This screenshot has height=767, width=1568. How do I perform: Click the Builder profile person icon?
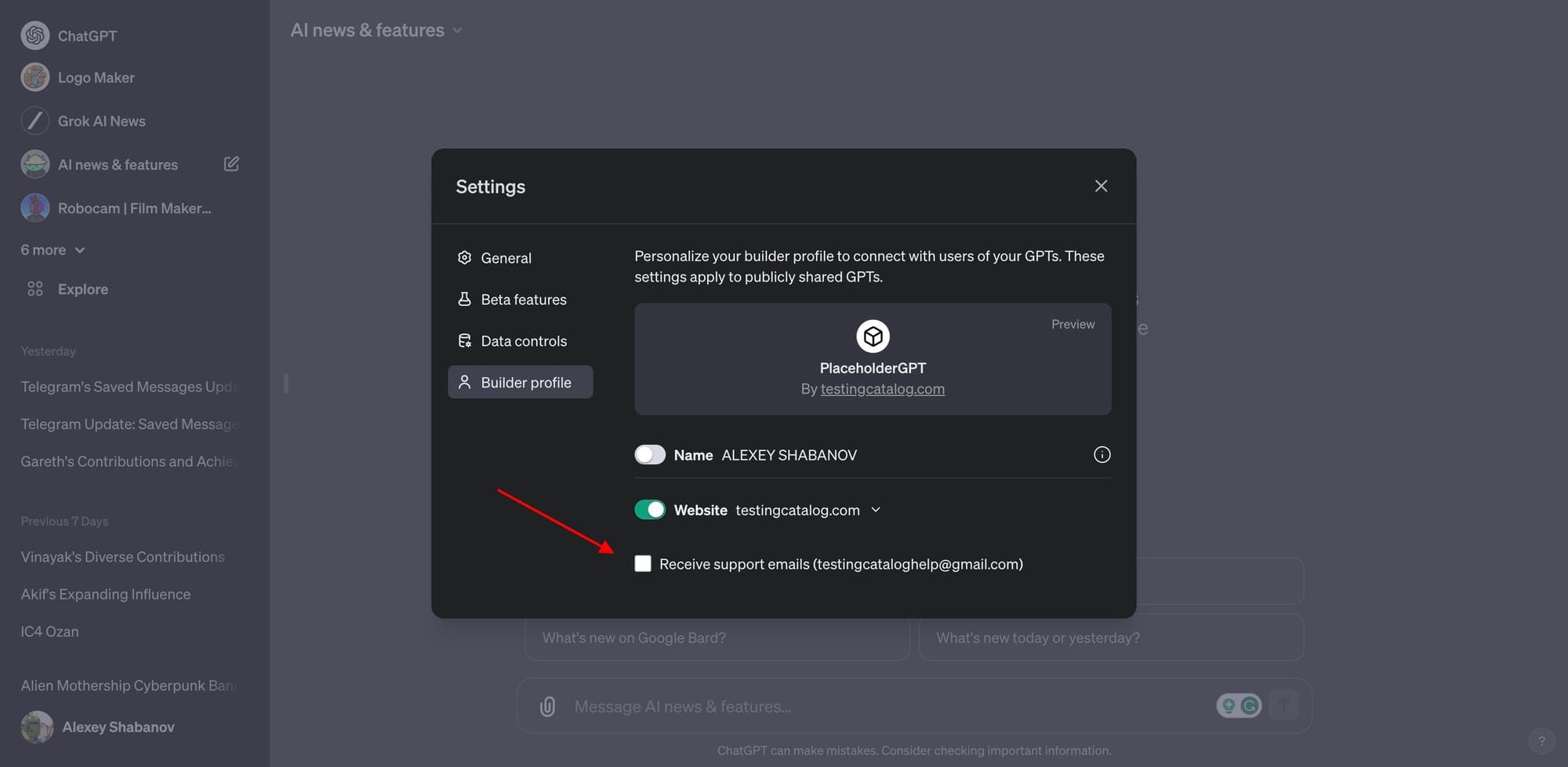(x=464, y=382)
